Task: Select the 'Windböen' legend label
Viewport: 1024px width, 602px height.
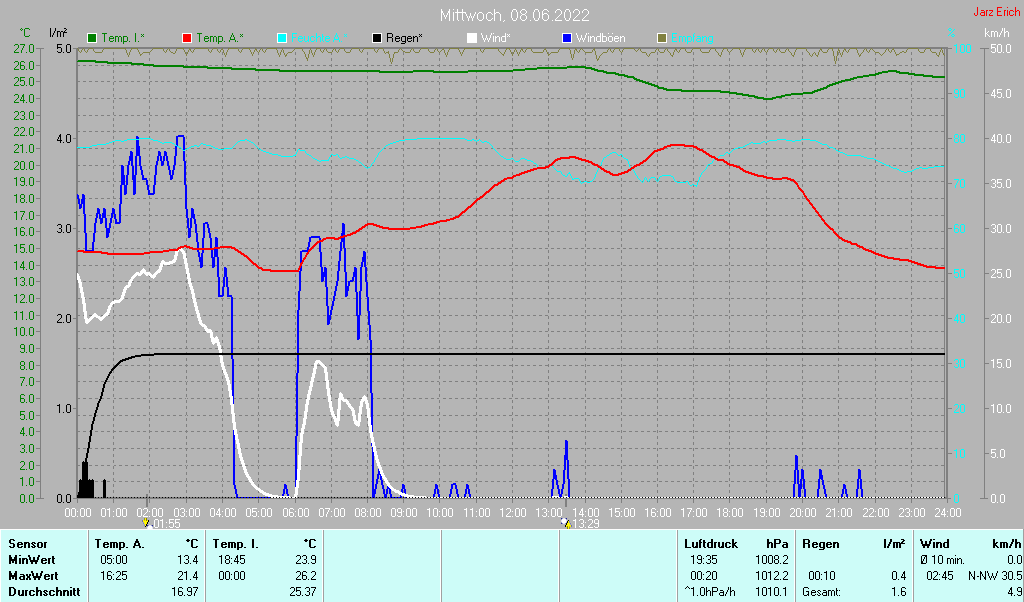Action: tap(600, 39)
